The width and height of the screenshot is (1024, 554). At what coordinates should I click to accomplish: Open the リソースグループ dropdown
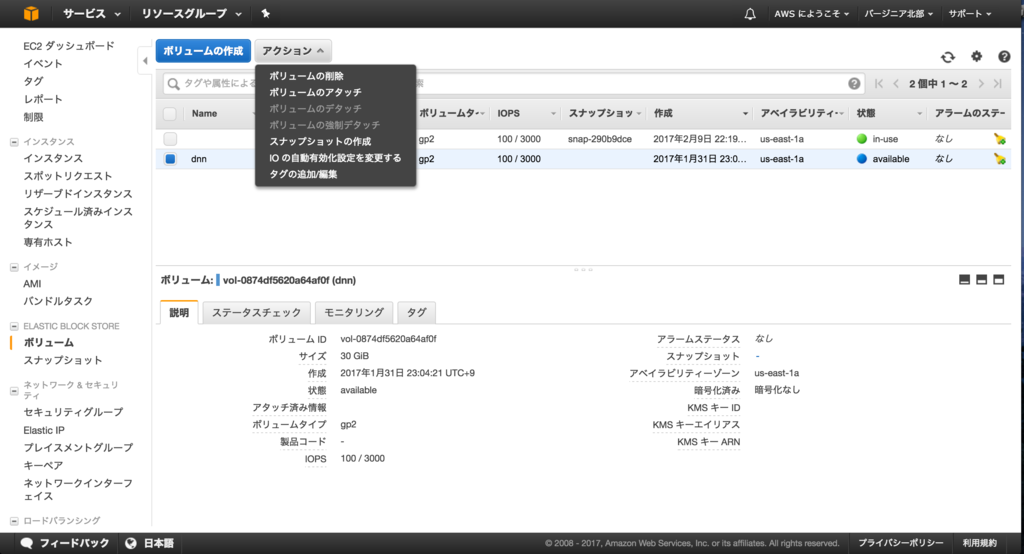[x=191, y=13]
